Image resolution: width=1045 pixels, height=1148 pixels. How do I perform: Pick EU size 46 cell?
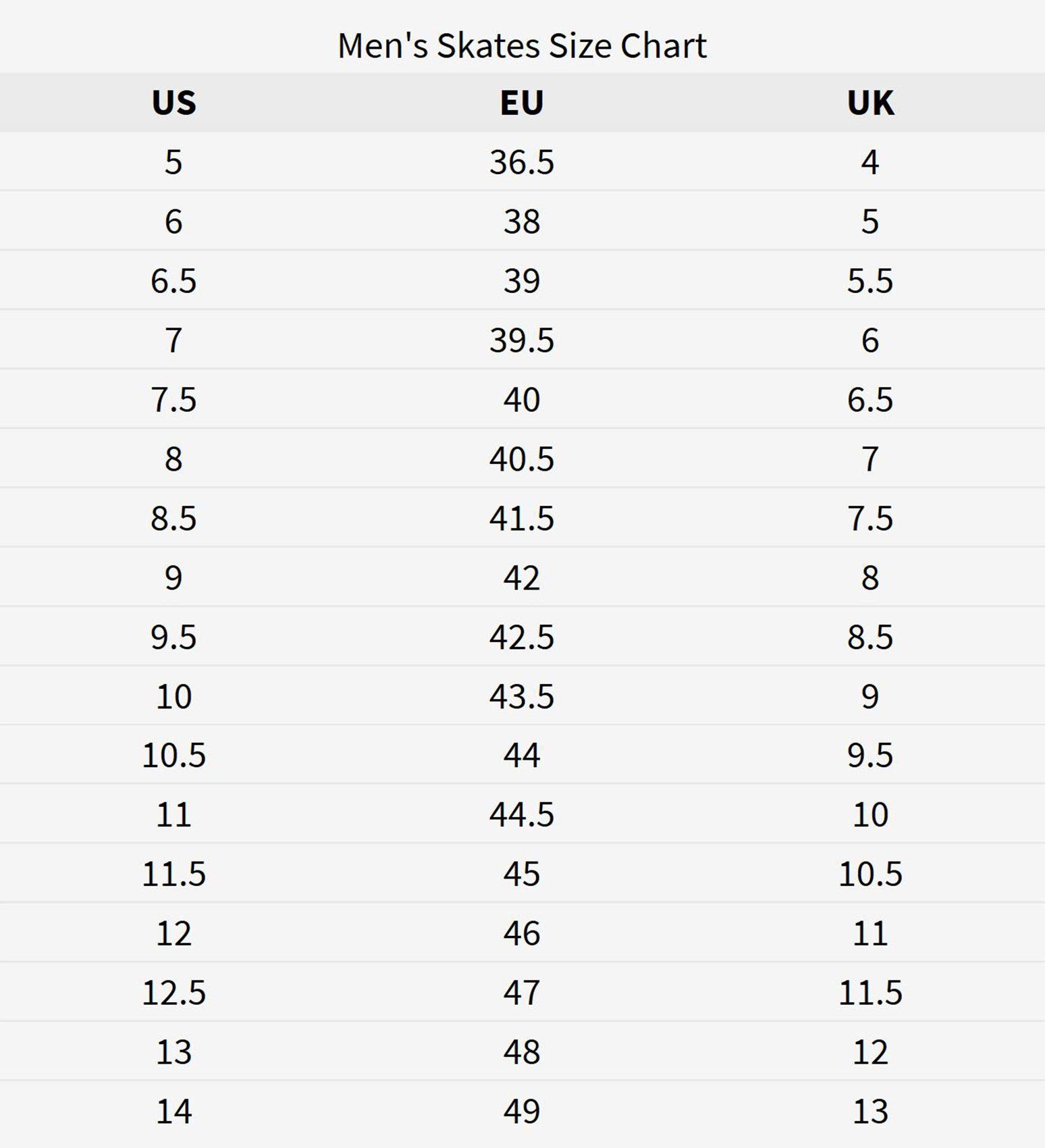point(522,933)
